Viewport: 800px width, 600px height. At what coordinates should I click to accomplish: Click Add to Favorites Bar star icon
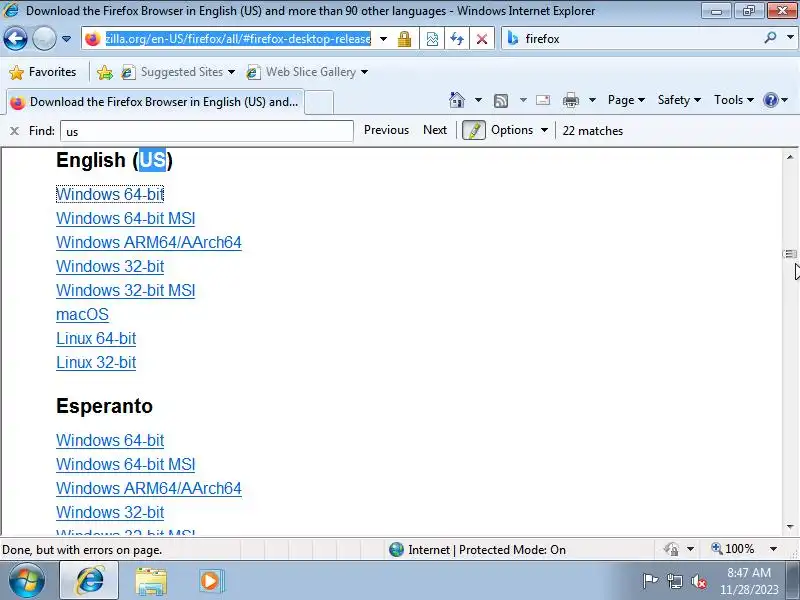click(105, 72)
